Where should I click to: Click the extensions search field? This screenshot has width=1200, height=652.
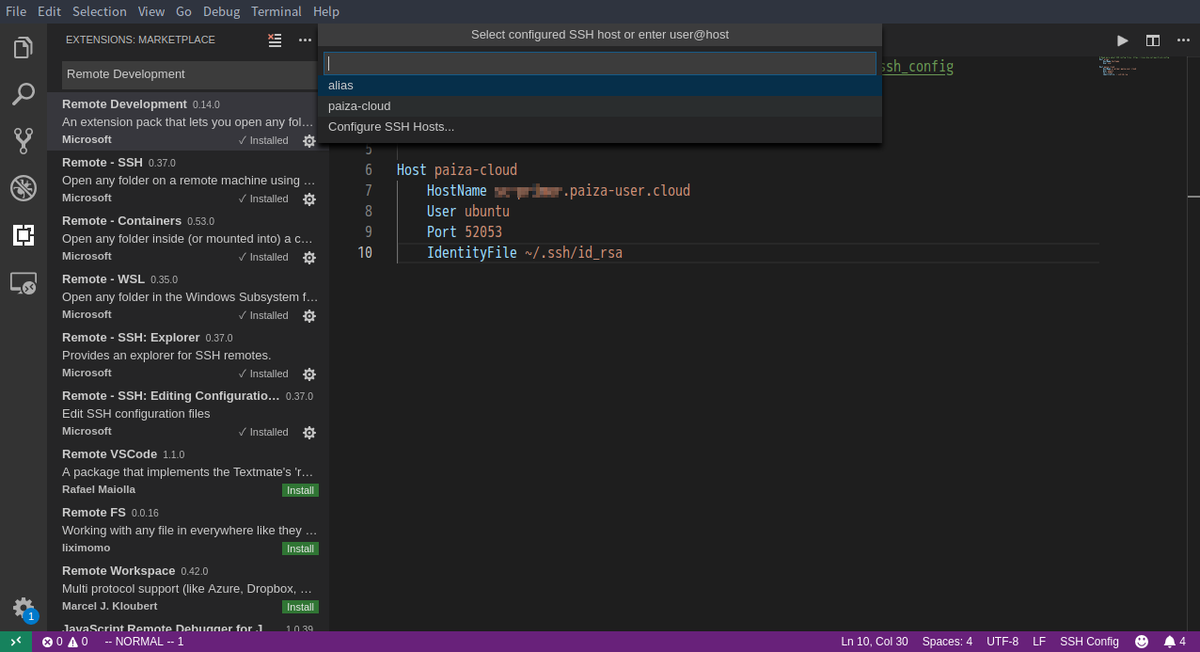click(188, 74)
